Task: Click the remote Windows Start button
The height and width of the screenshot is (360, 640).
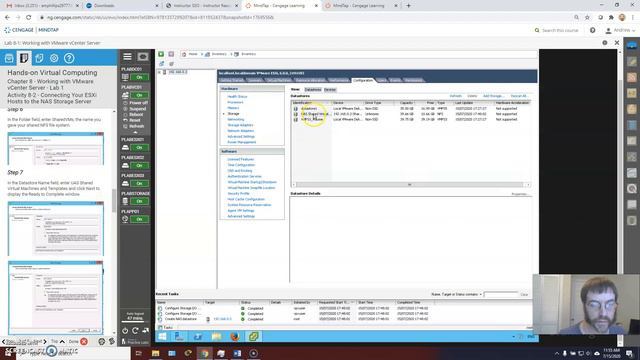Action: click(x=162, y=337)
